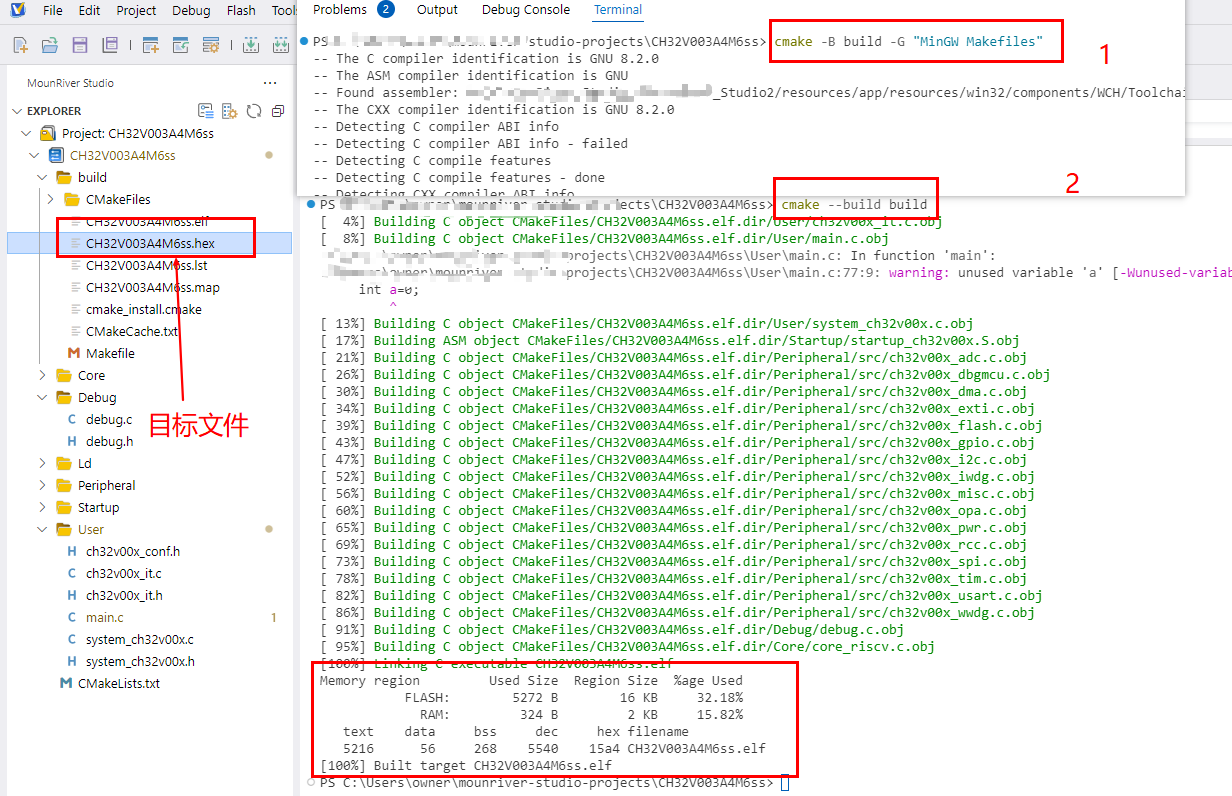Open the Flash menu

241,10
